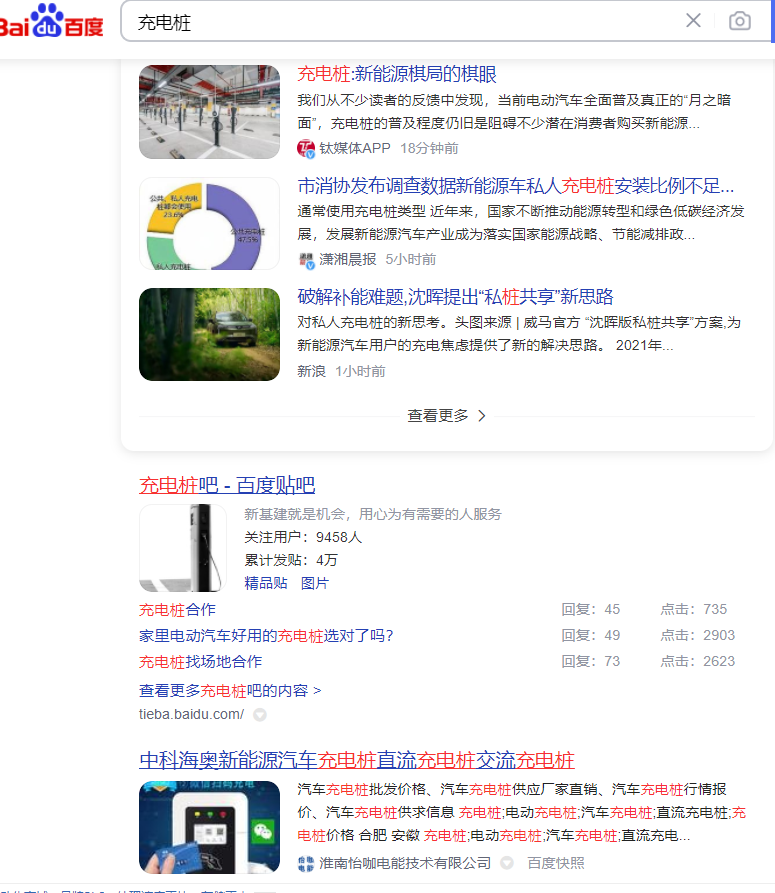Screen dimensions: 775x893
Task: Click 钛媒体APP source icon
Action: tap(306, 149)
